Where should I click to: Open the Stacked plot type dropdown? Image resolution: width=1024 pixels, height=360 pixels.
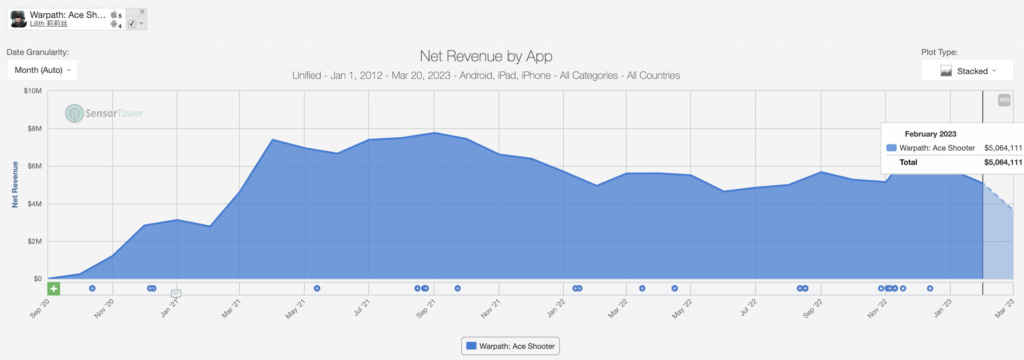pyautogui.click(x=967, y=71)
